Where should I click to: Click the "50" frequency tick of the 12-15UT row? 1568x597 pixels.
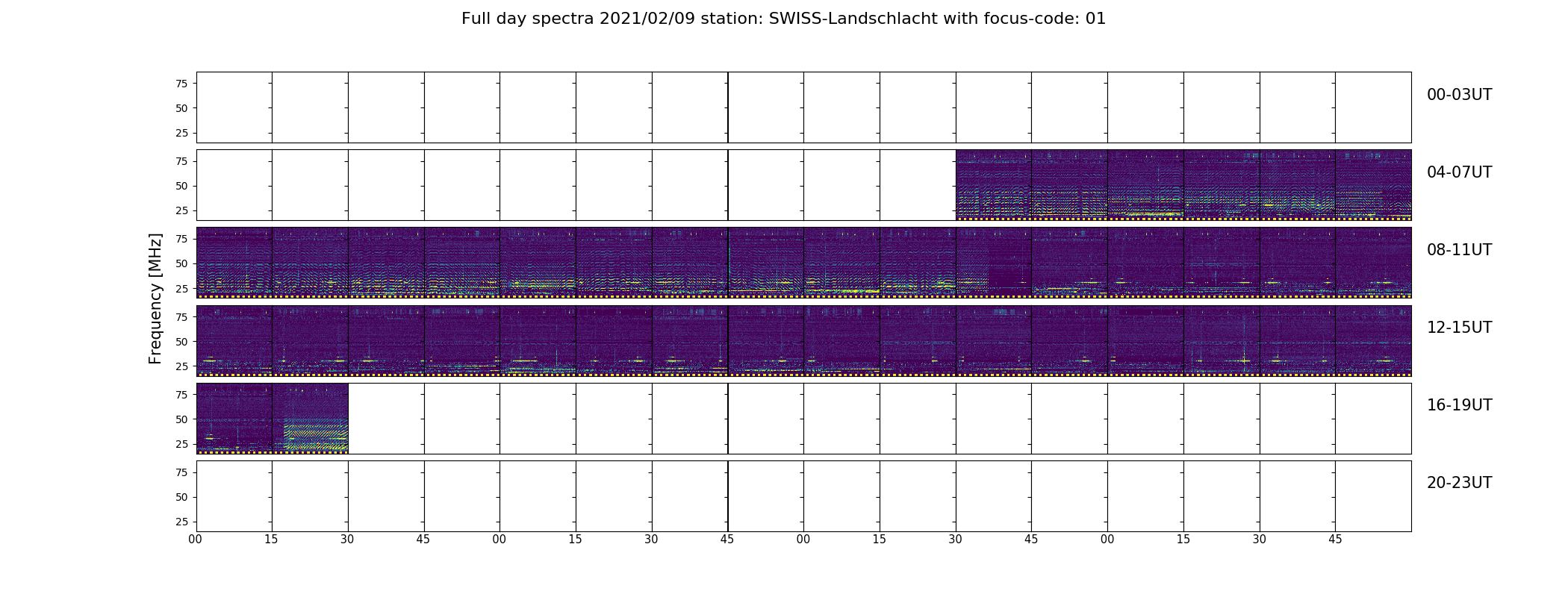click(181, 341)
